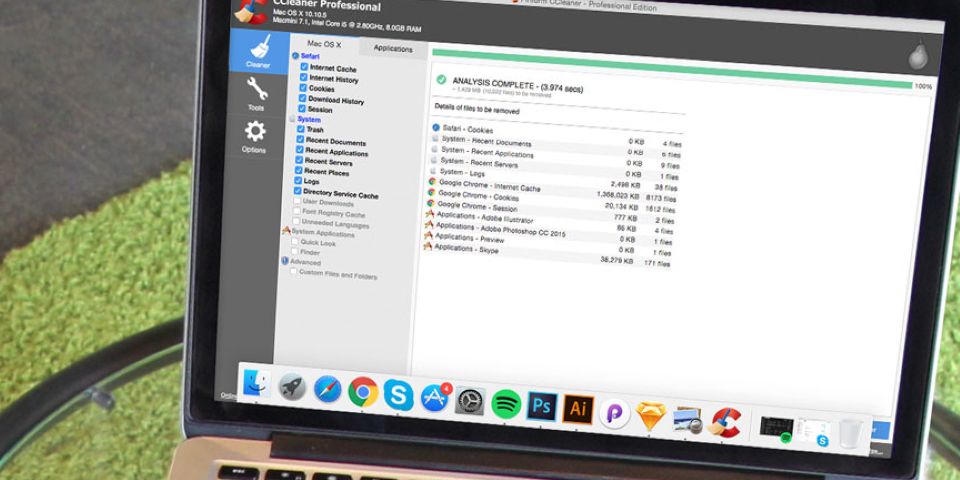Switch to the Mac OS X tab
960x480 pixels.
(324, 44)
